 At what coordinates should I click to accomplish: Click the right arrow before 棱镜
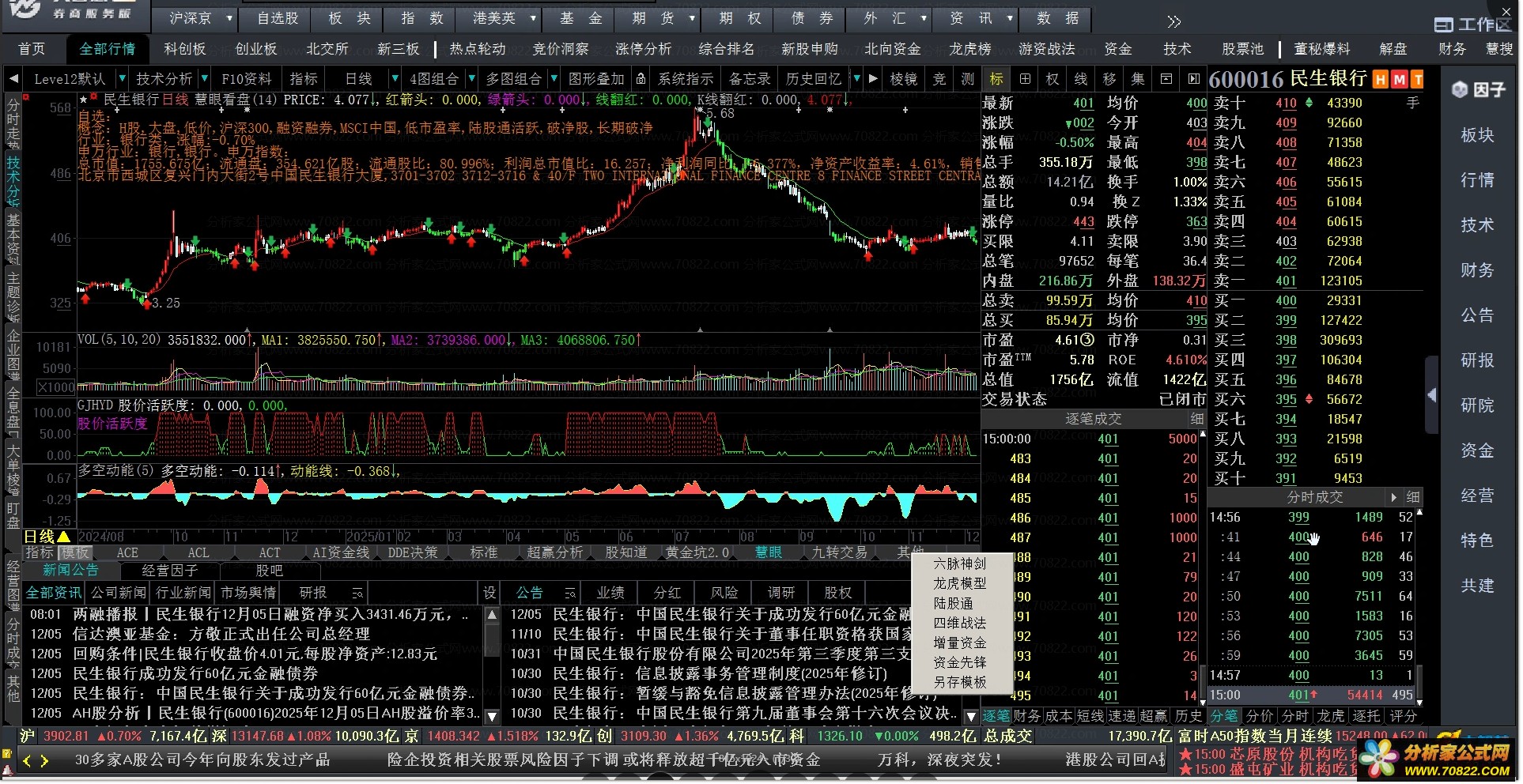(873, 79)
